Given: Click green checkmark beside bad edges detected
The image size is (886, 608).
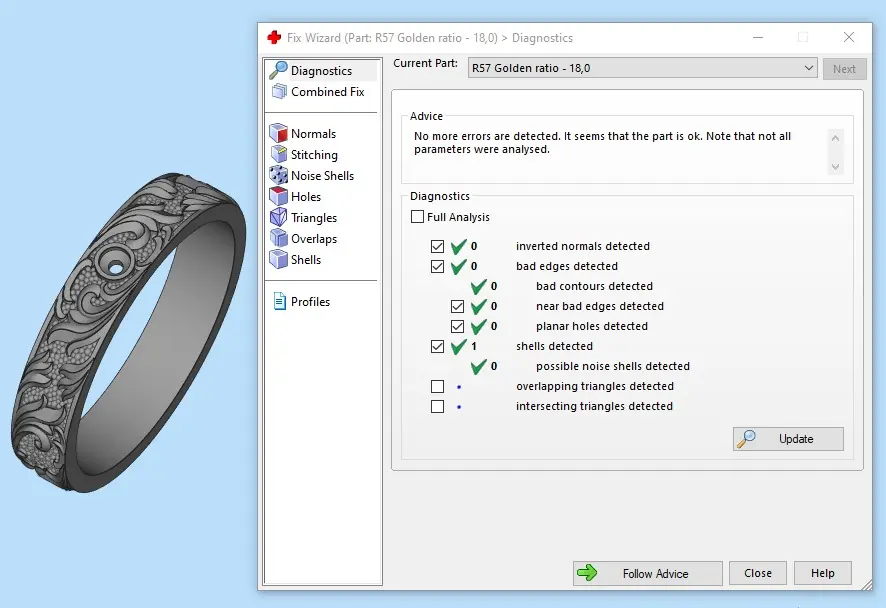Looking at the screenshot, I should tap(459, 266).
